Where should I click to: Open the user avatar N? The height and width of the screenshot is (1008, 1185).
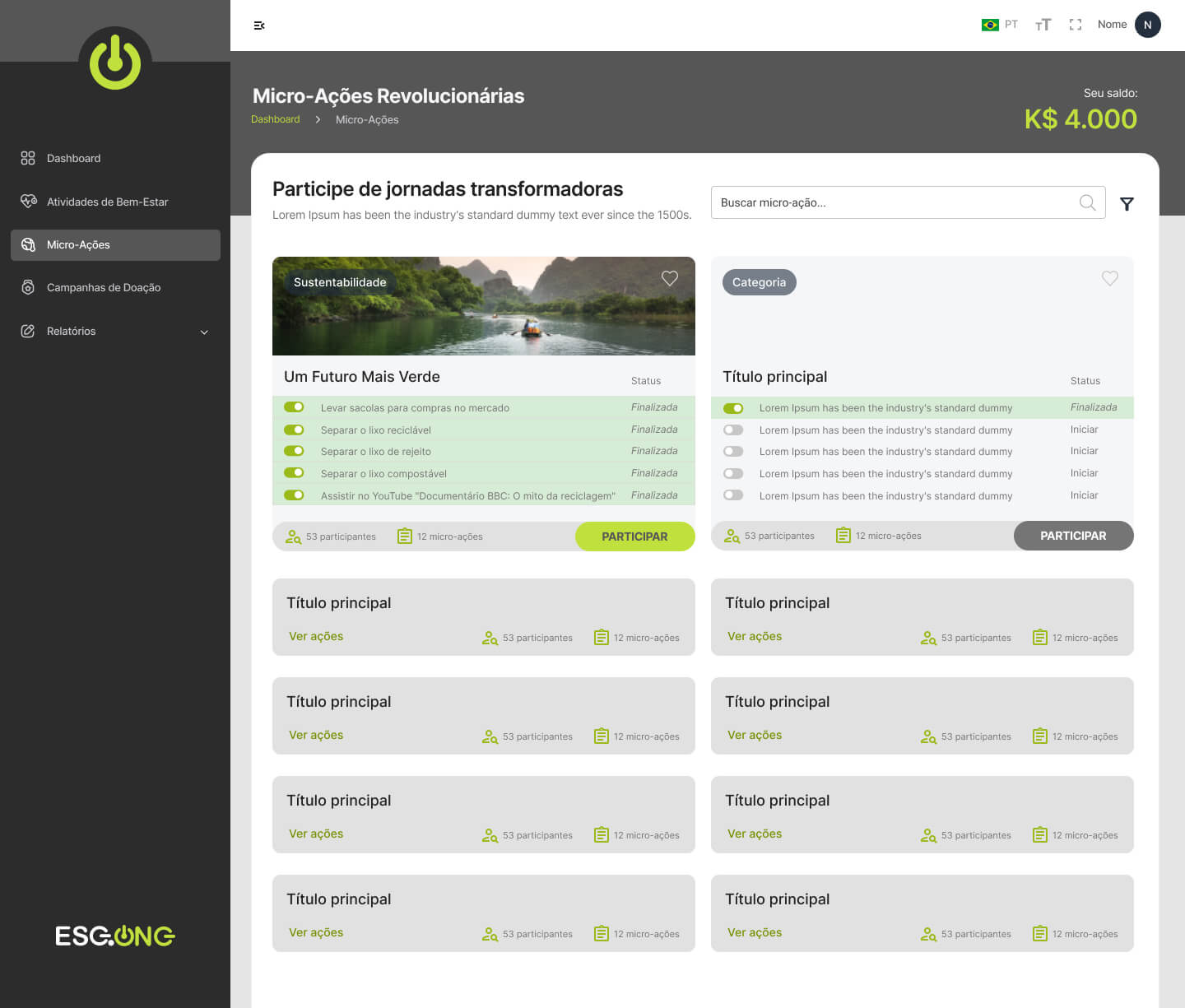click(x=1147, y=25)
